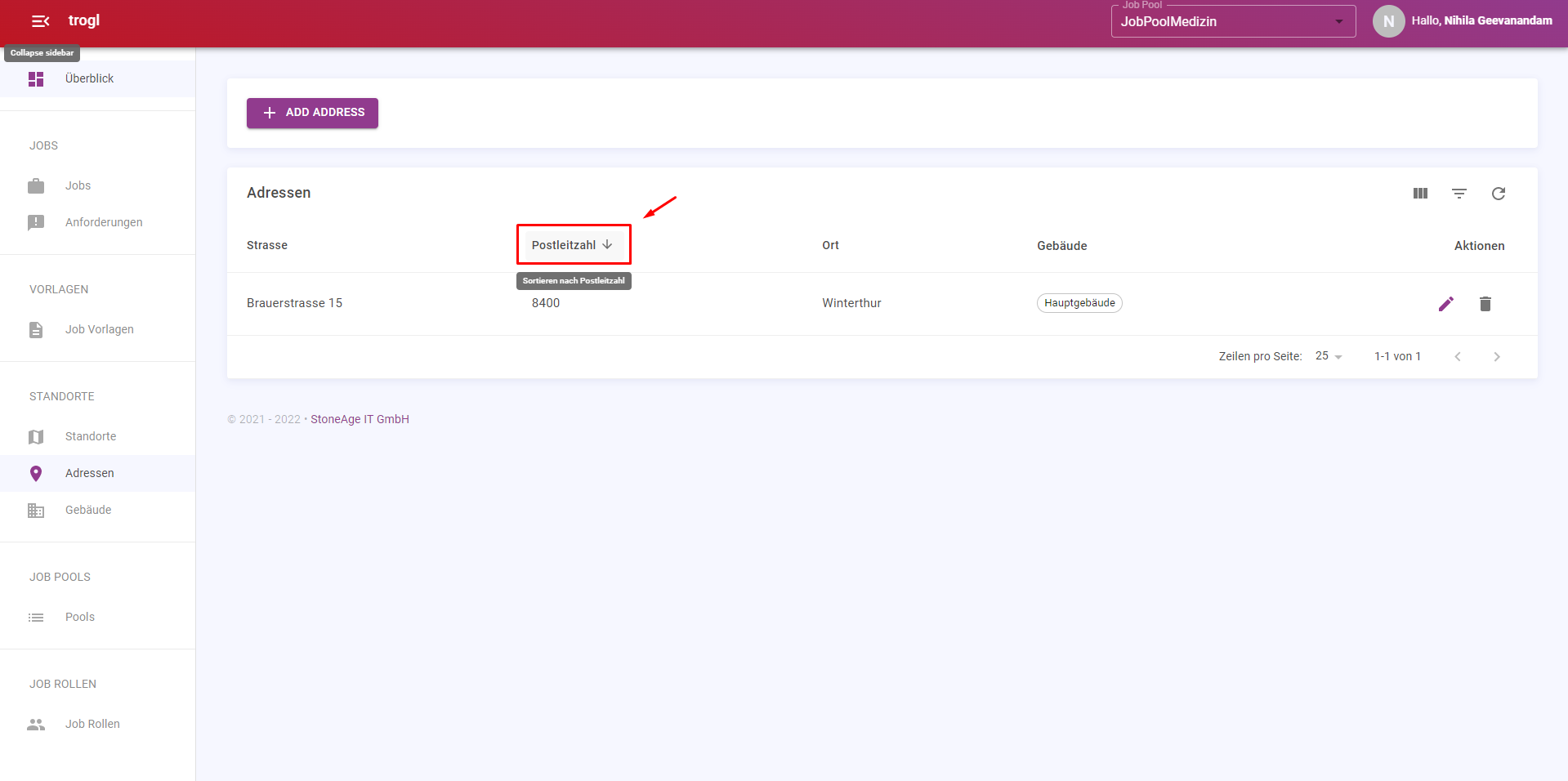Image resolution: width=1568 pixels, height=781 pixels.
Task: Click the Ort column header
Action: tap(830, 245)
